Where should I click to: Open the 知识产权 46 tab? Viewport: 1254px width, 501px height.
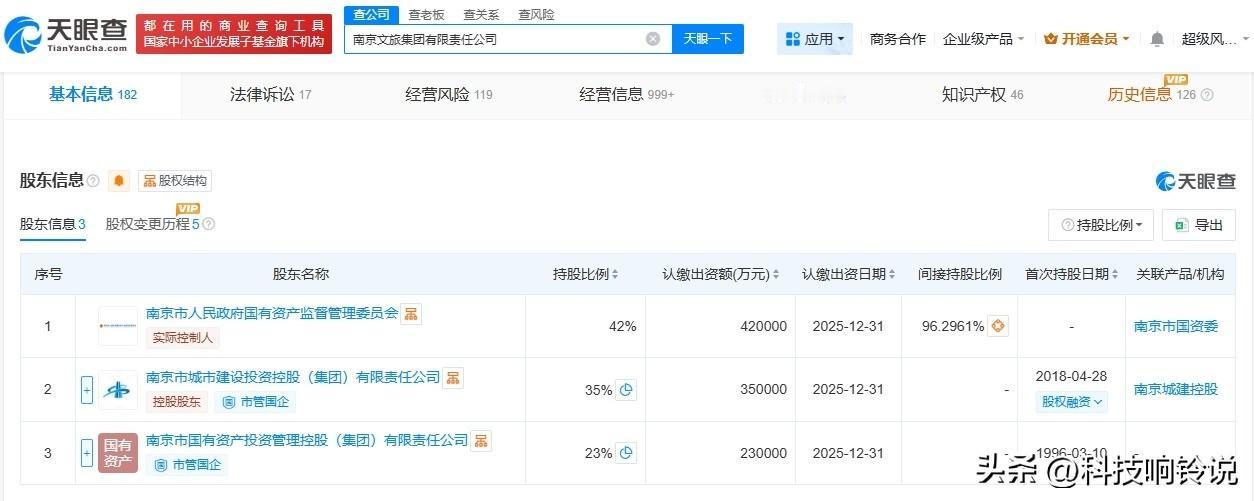(982, 94)
